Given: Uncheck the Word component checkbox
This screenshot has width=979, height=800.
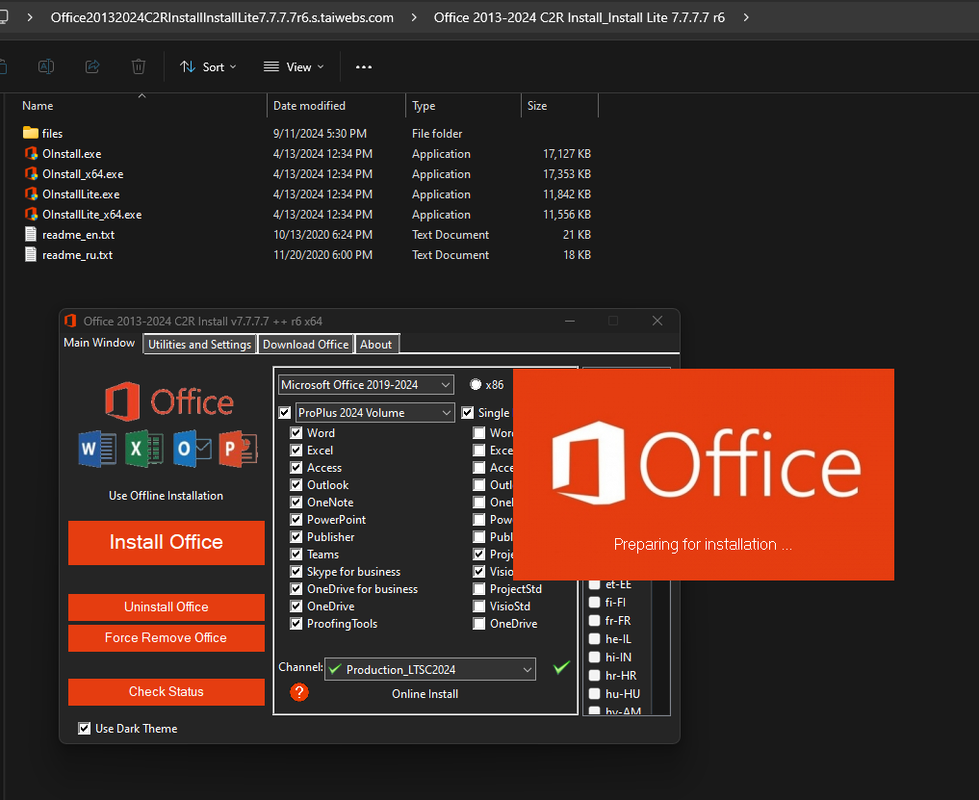Looking at the screenshot, I should [296, 433].
